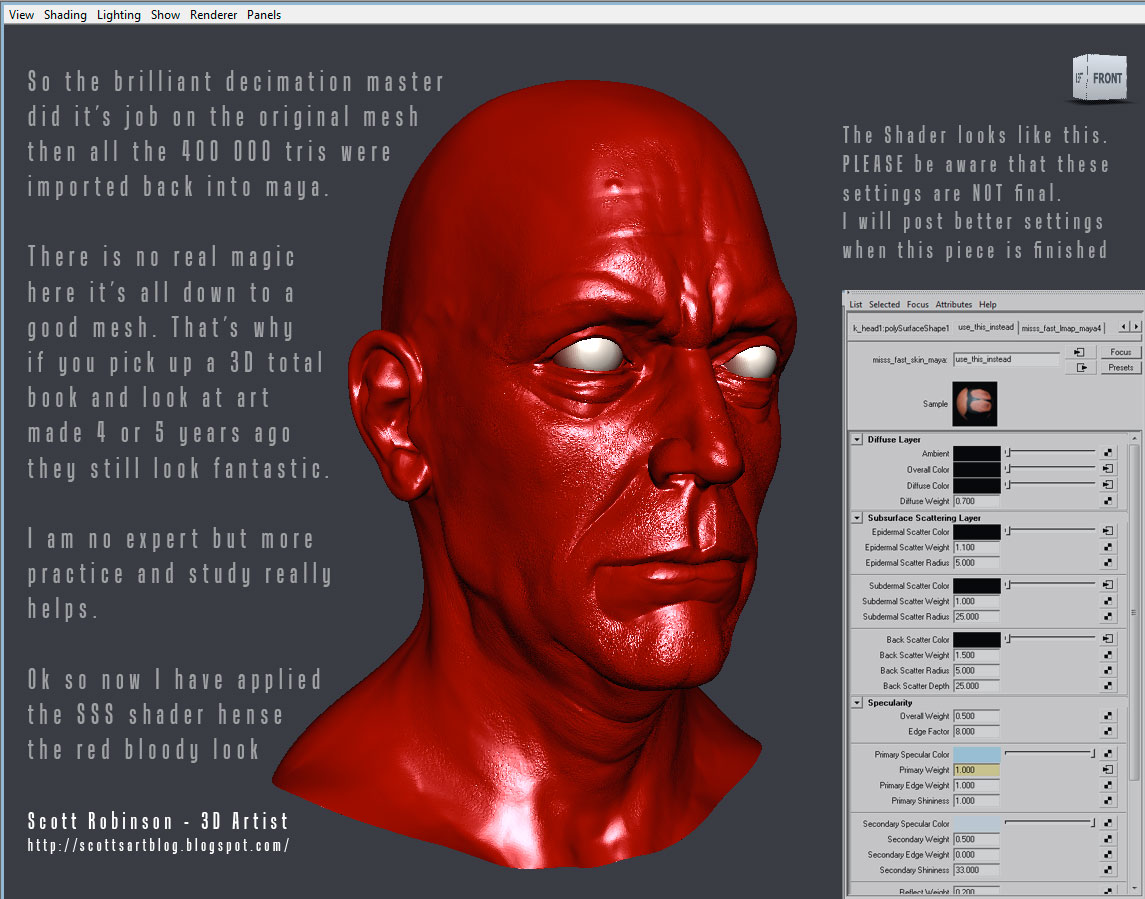Screen dimensions: 1145x899
Task: Switch to the misss_fast_lmap_maya4 tab
Action: click(1061, 328)
